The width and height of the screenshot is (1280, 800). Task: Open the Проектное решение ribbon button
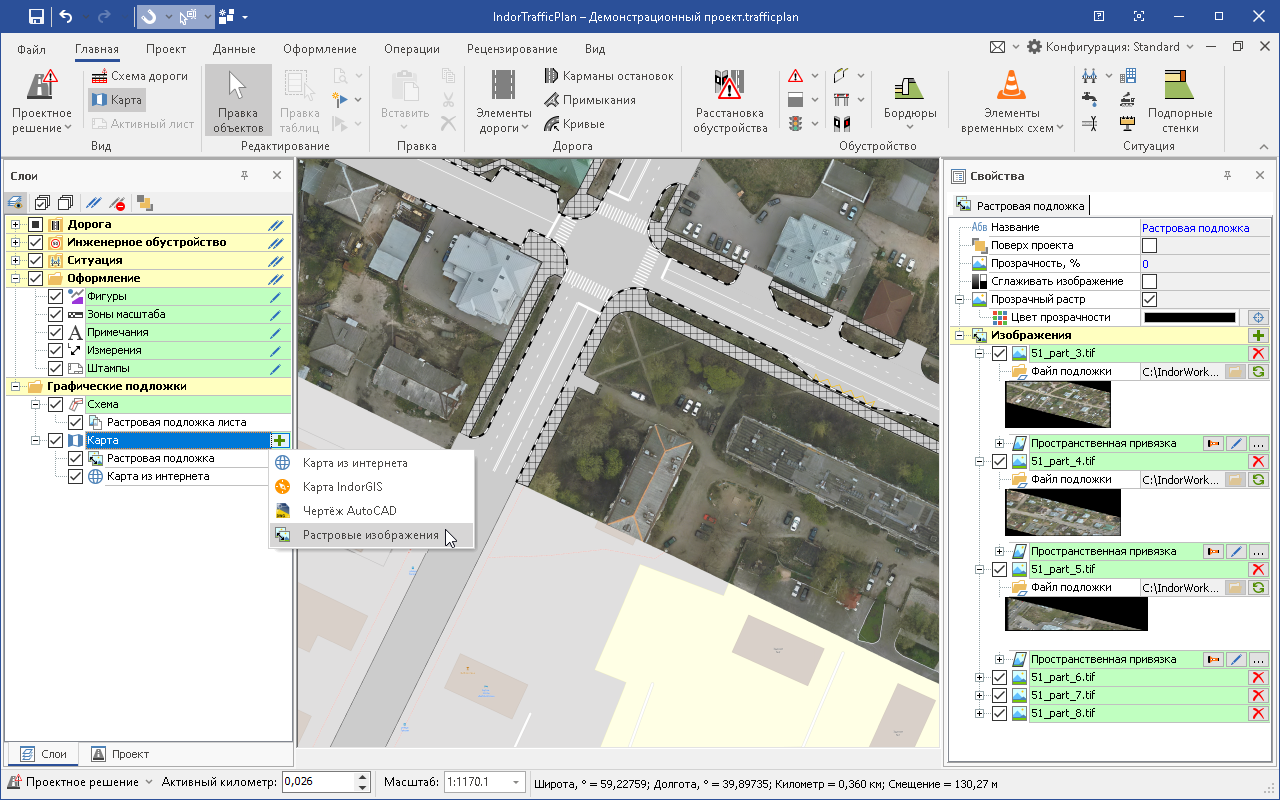coord(42,100)
